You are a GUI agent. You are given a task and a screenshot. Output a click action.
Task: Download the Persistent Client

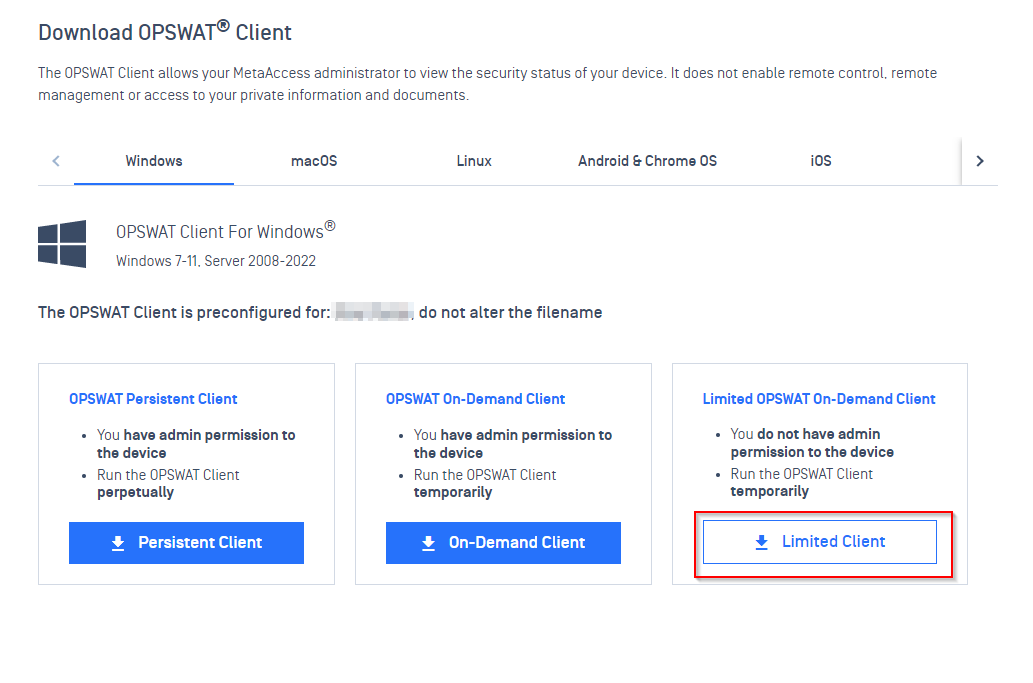[x=186, y=543]
